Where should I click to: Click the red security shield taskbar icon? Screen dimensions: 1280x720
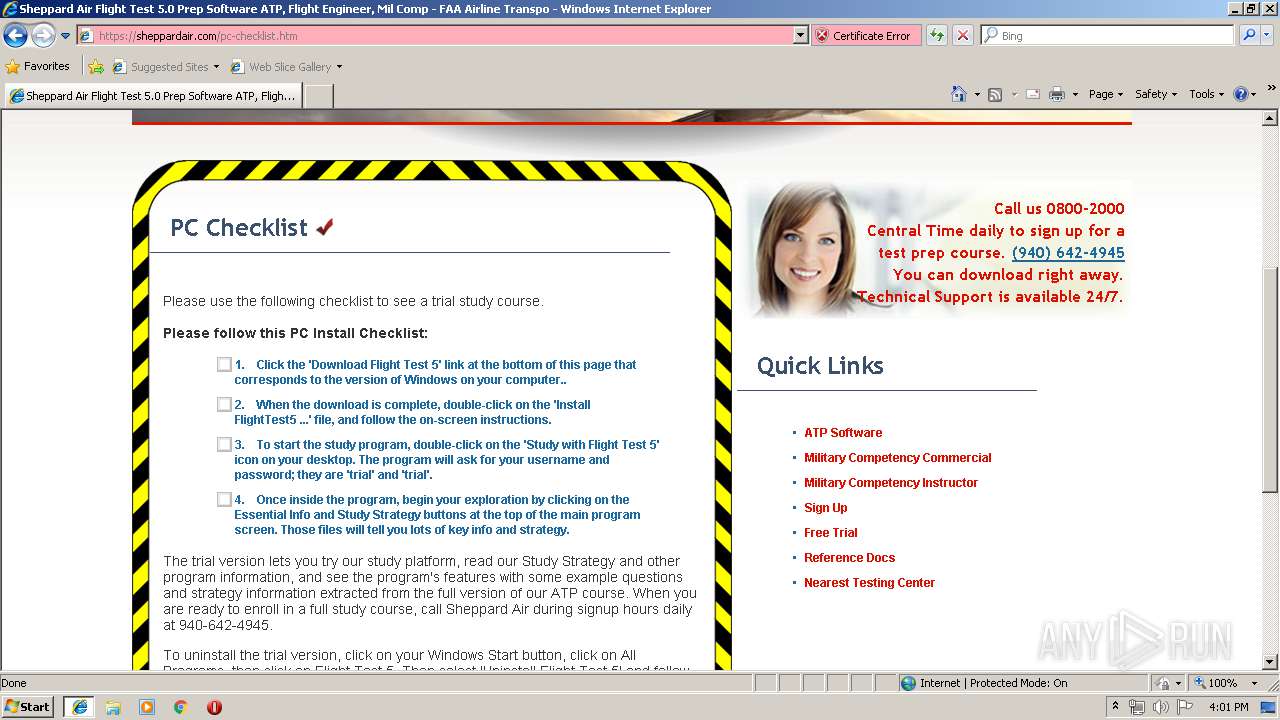[x=214, y=707]
